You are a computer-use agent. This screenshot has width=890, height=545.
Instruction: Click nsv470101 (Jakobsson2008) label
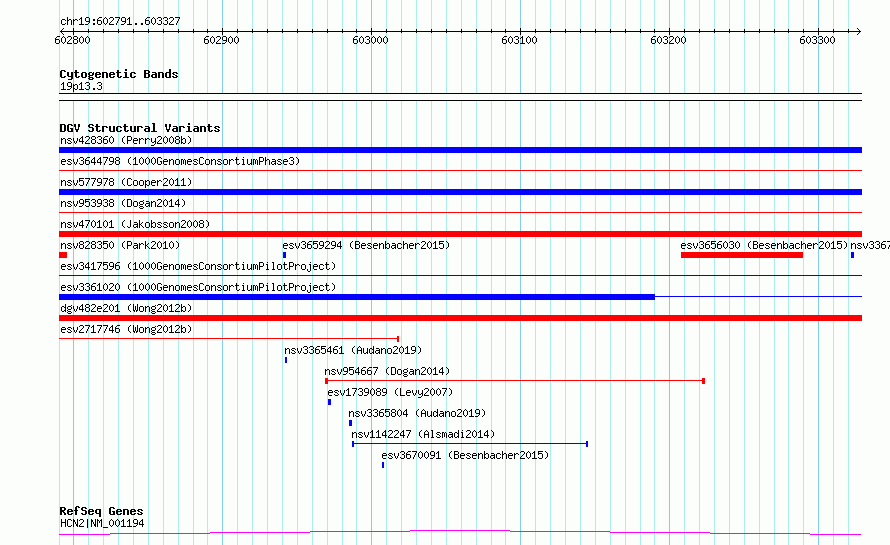click(135, 224)
